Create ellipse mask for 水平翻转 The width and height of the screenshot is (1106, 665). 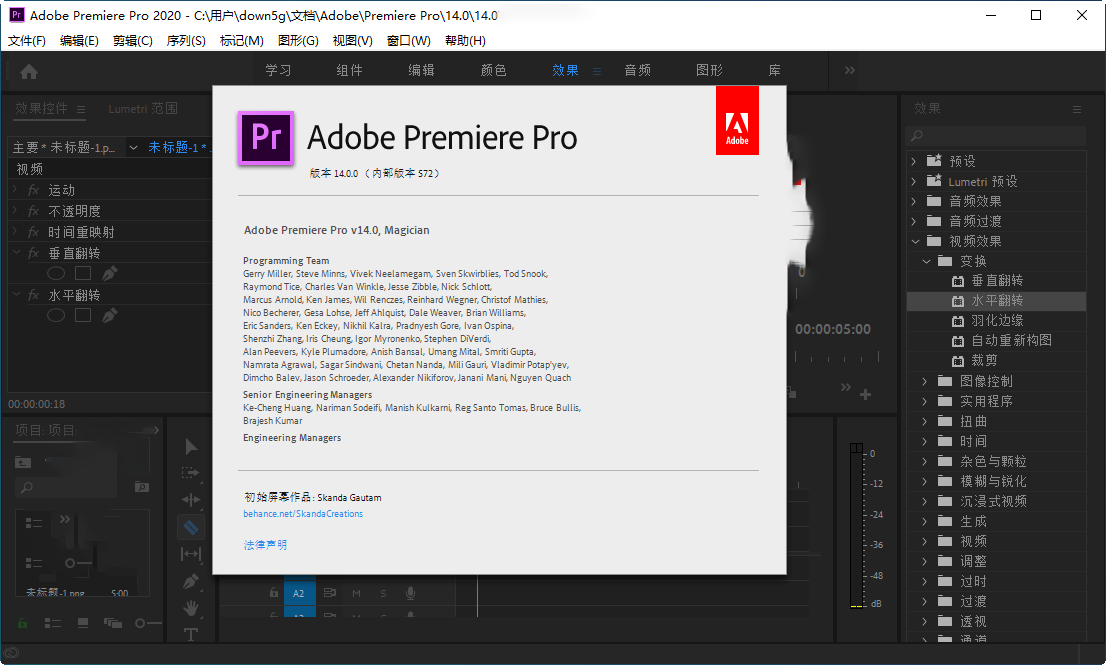point(56,315)
